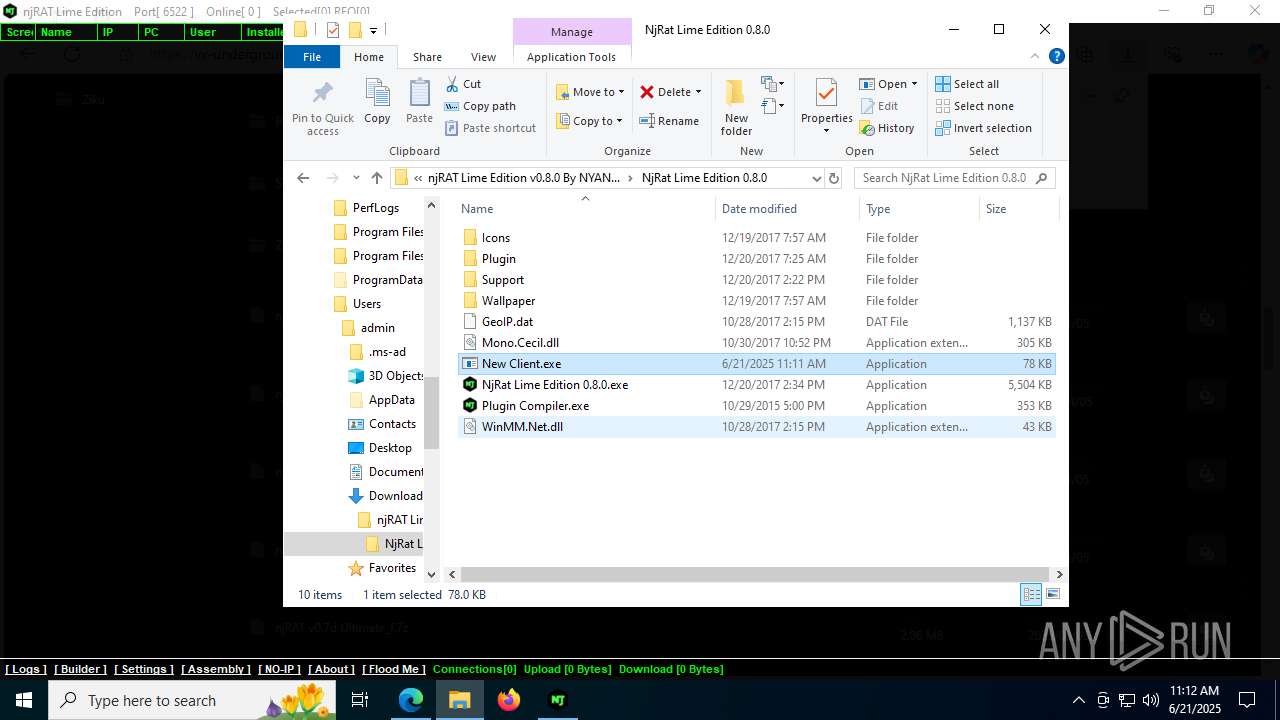Open the Home ribbon tab

click(x=369, y=57)
